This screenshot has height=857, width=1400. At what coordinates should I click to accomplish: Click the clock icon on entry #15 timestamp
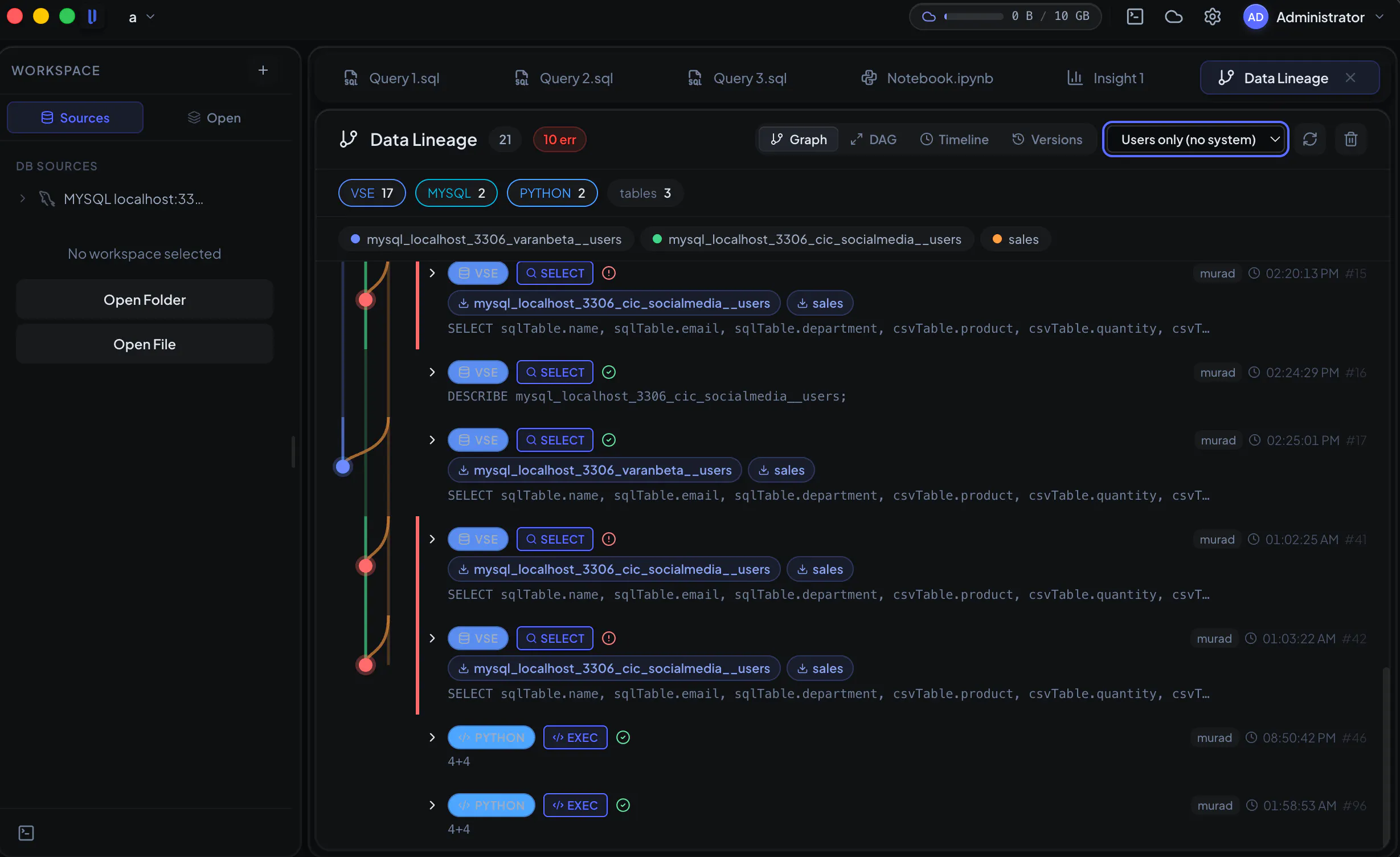click(1254, 273)
